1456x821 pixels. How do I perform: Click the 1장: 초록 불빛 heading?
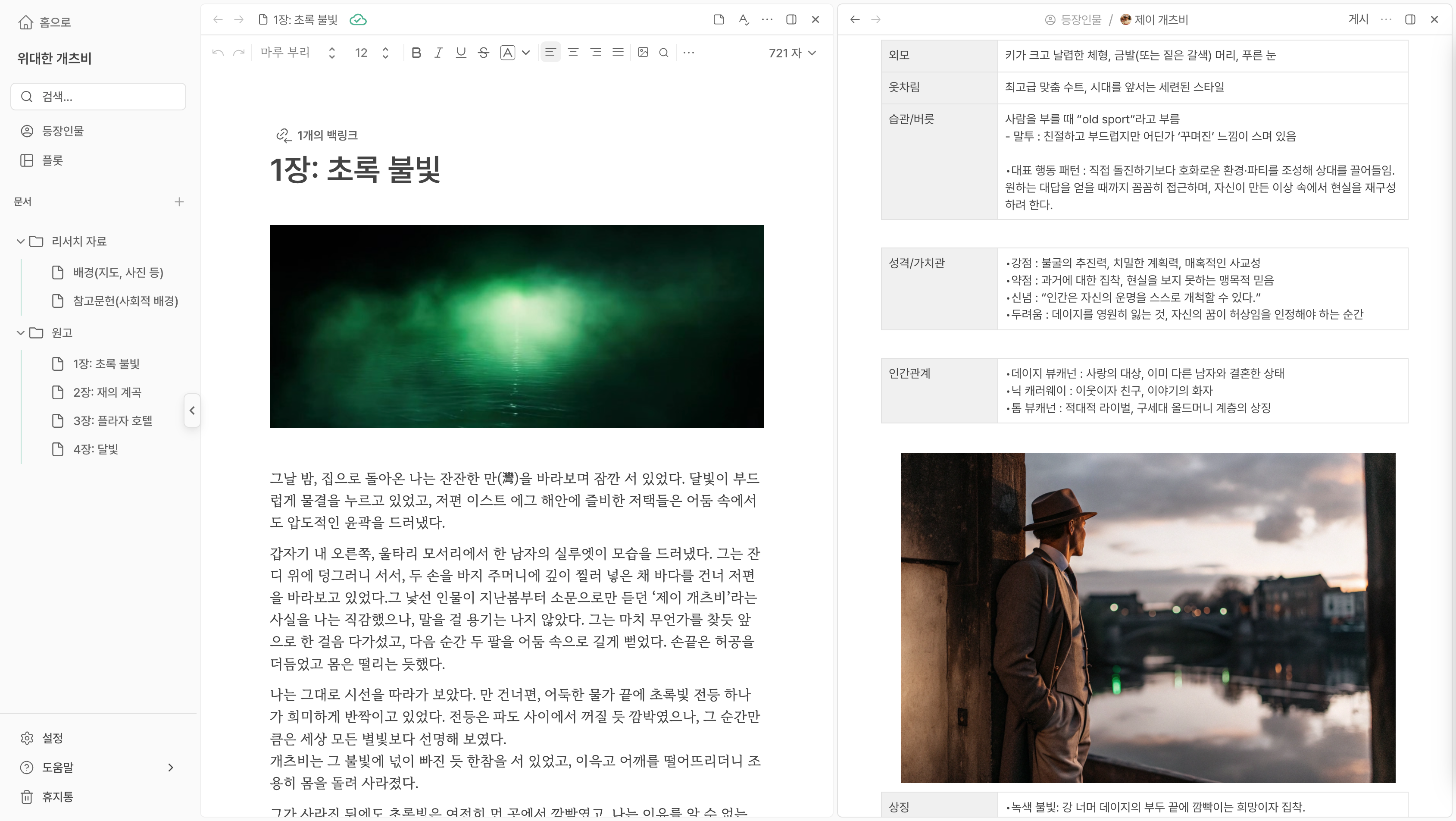coord(355,169)
